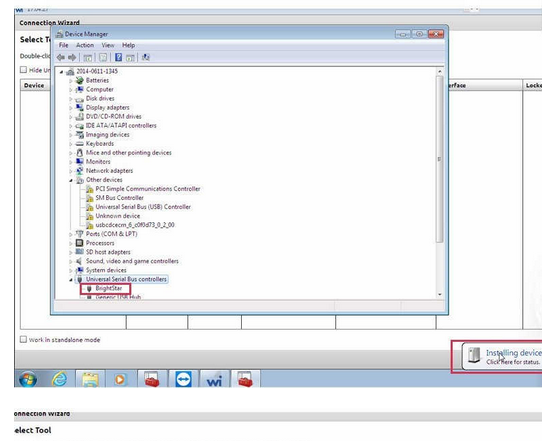Select Universal Serial Bus (USB) Controller entry
The image size is (542, 441).
tap(143, 207)
